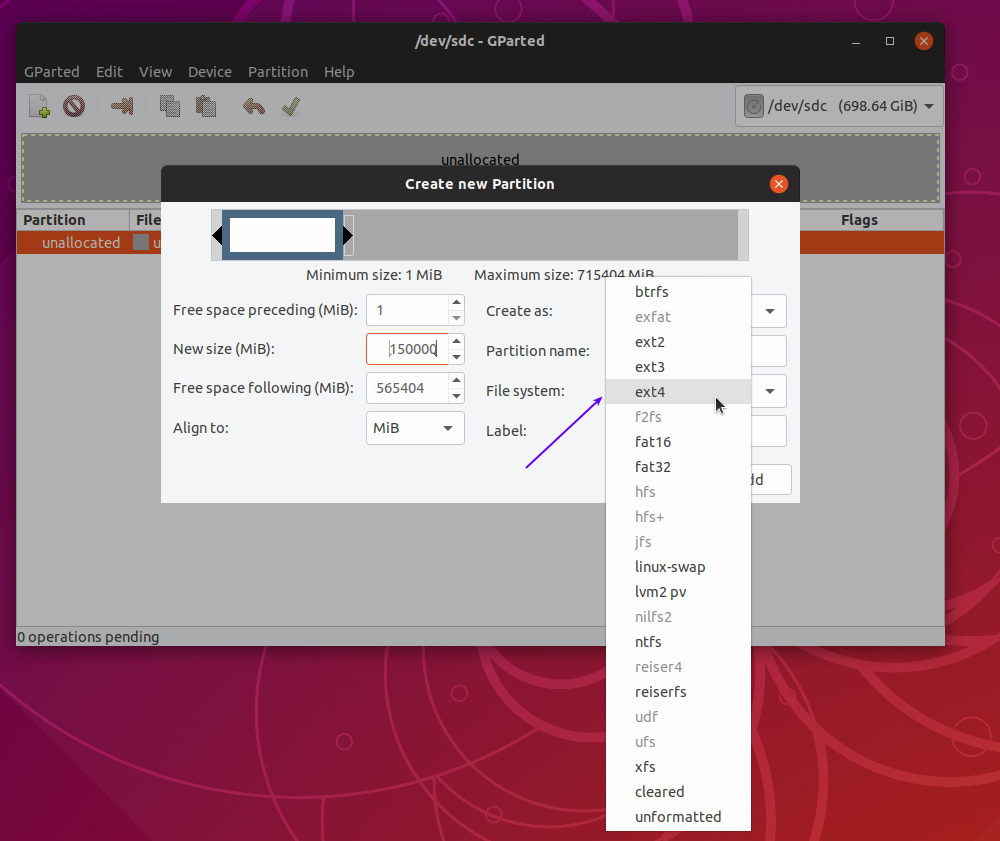
Task: Pick fat32 from the file system list
Action: pyautogui.click(x=652, y=467)
